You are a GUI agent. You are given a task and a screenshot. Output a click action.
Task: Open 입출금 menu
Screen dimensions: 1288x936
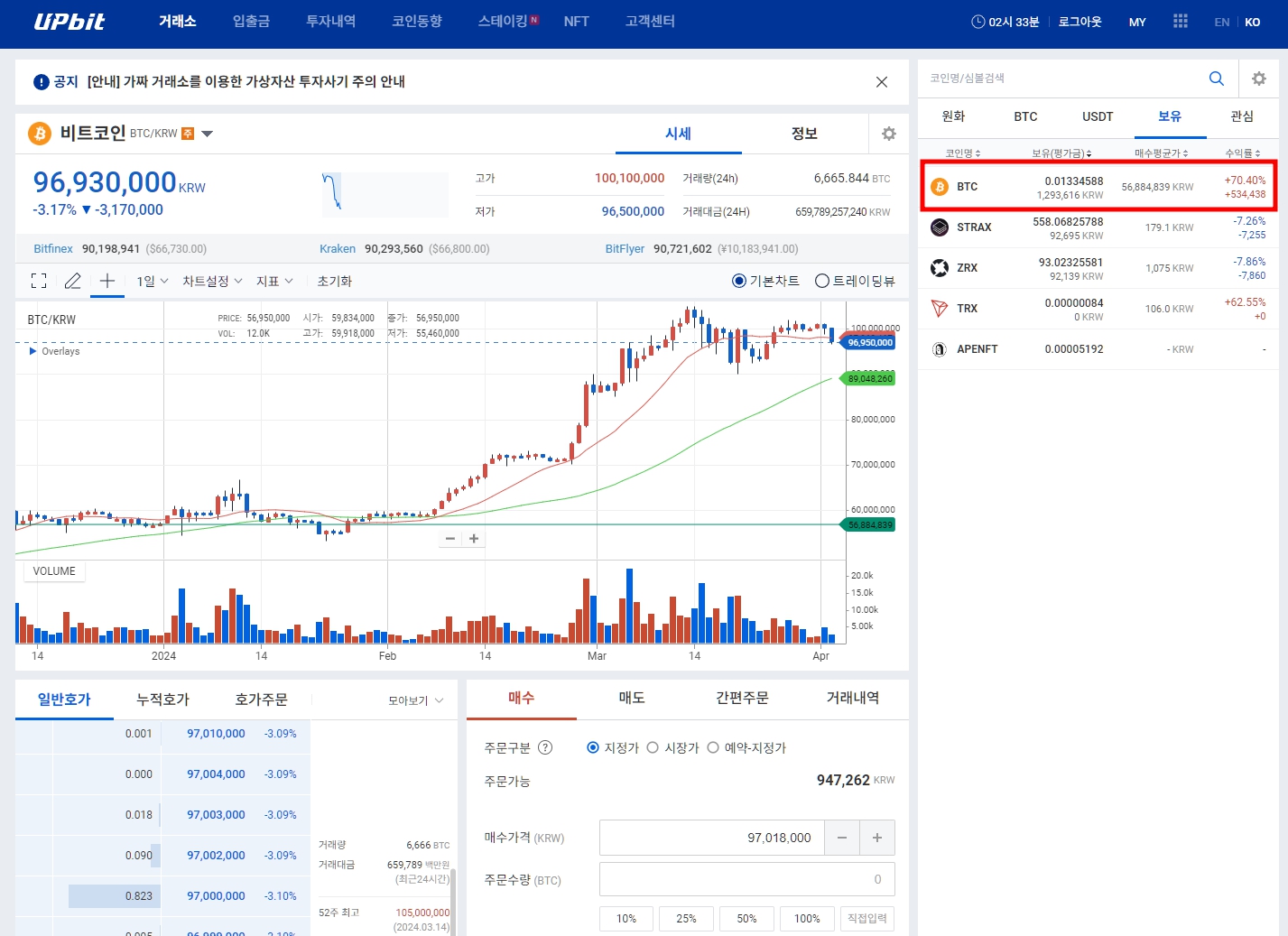tap(251, 22)
